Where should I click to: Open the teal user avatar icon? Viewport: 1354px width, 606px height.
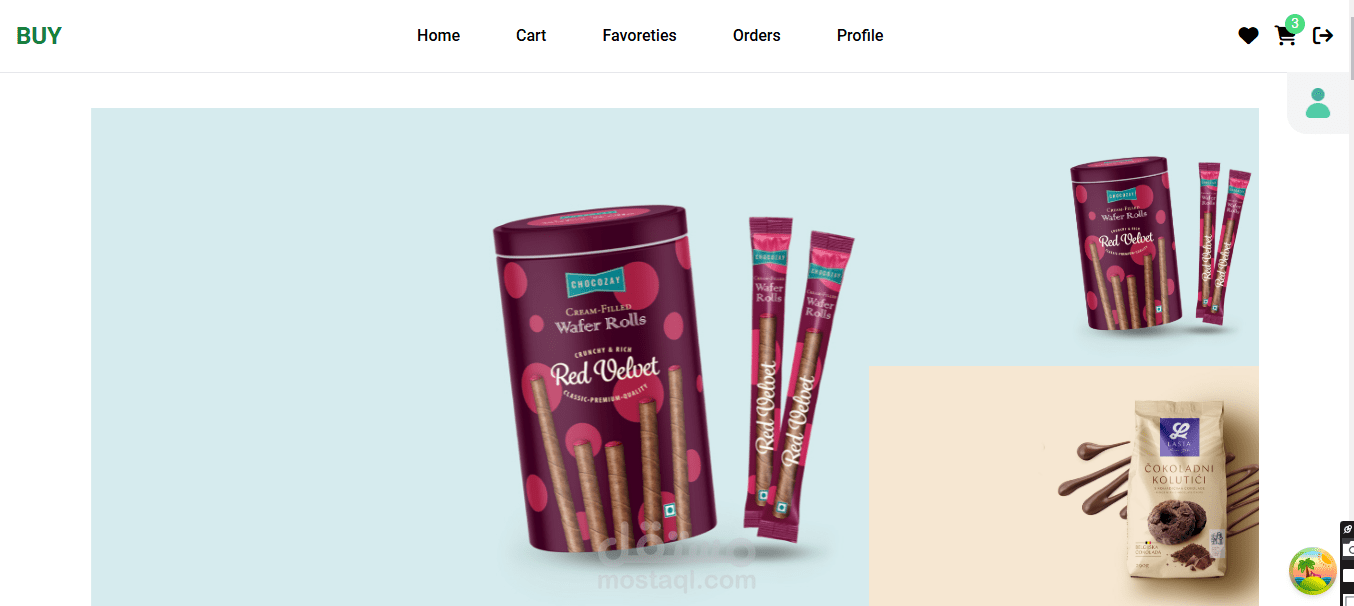coord(1318,103)
